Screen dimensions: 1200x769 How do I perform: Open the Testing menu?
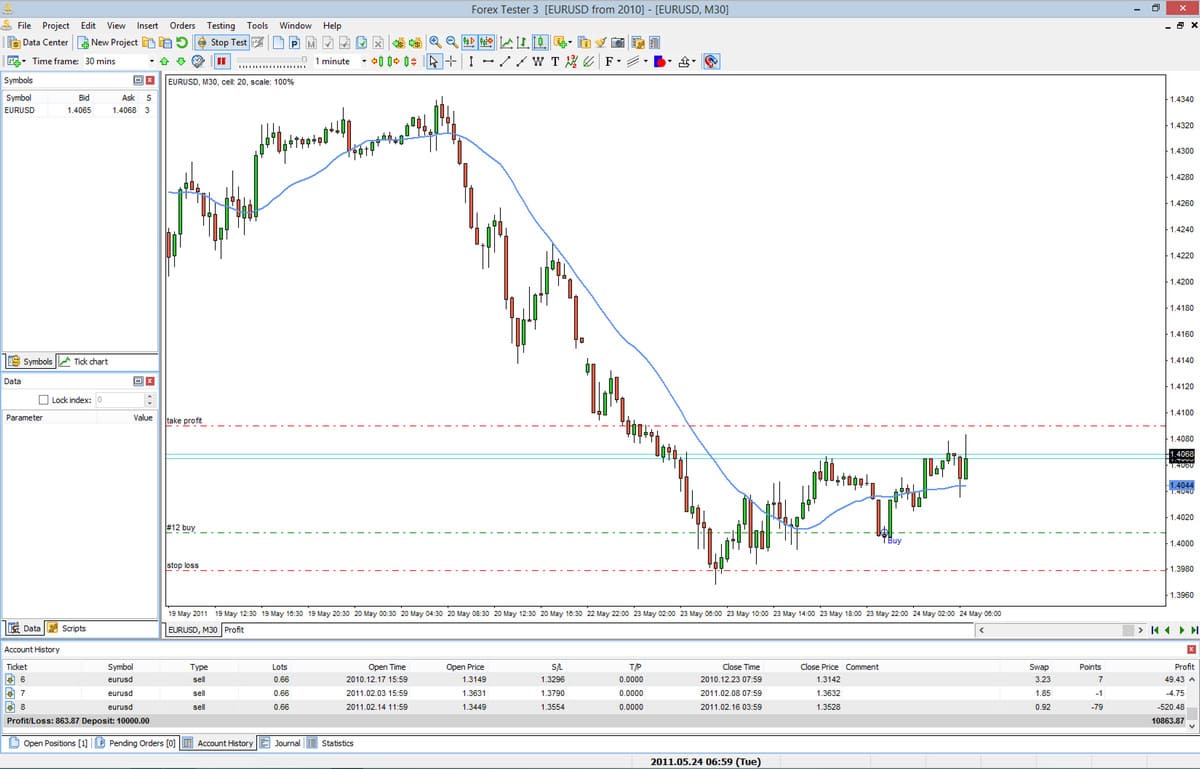(x=220, y=25)
